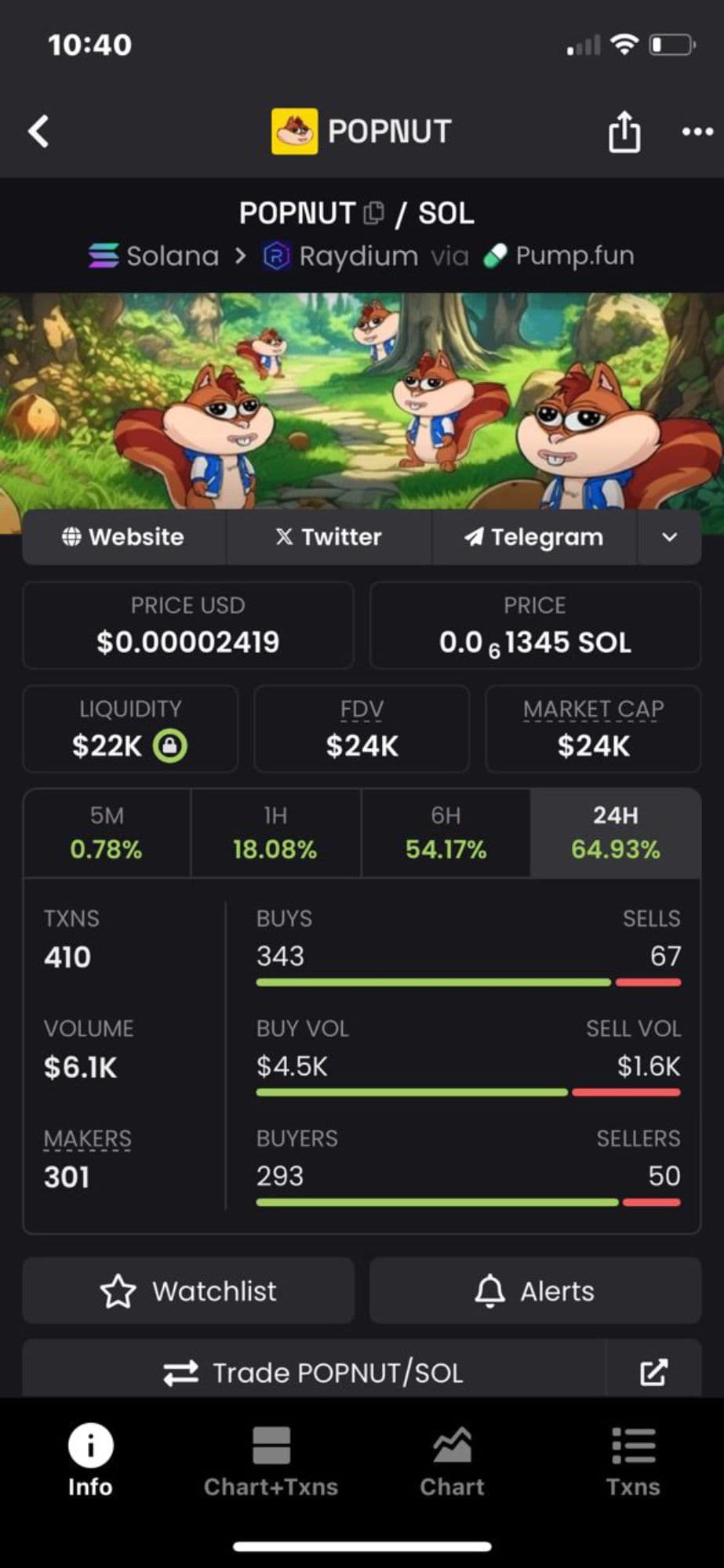Viewport: 724px width, 1568px height.
Task: Tap the back arrow icon
Action: point(38,131)
